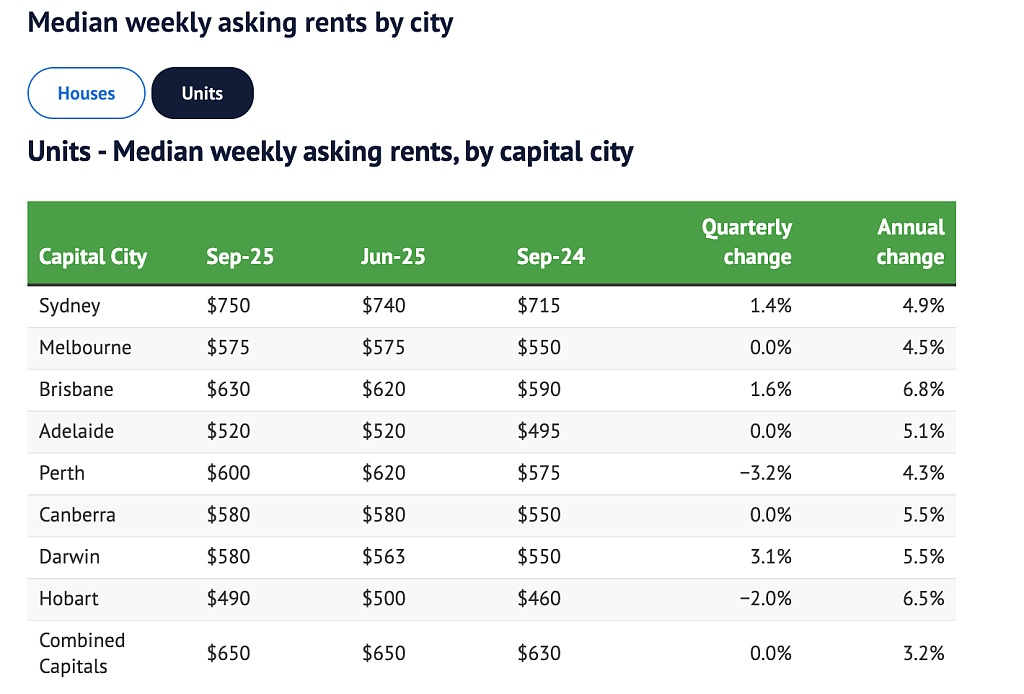Click Brisbane's annual change of 6.8%

923,390
